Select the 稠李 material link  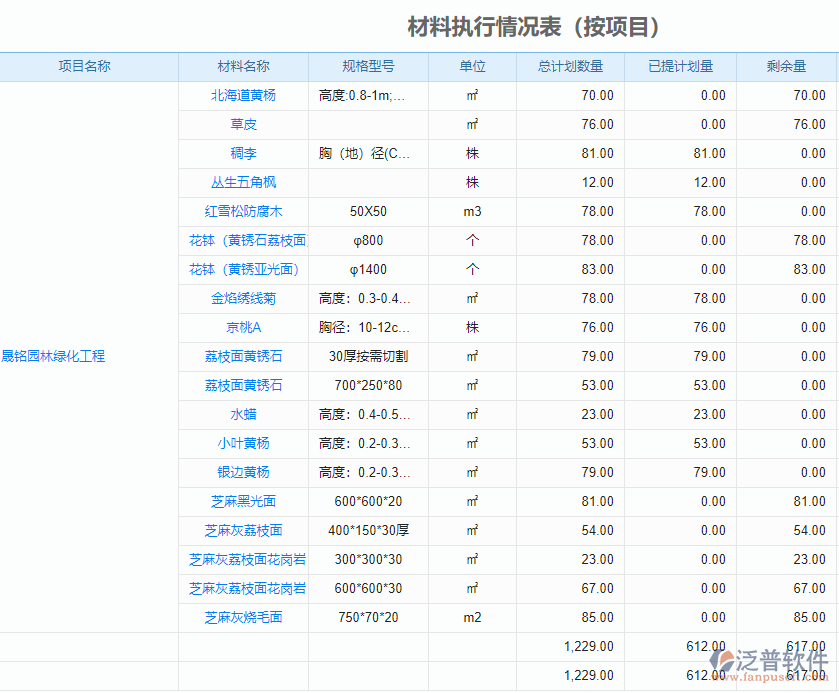point(243,154)
